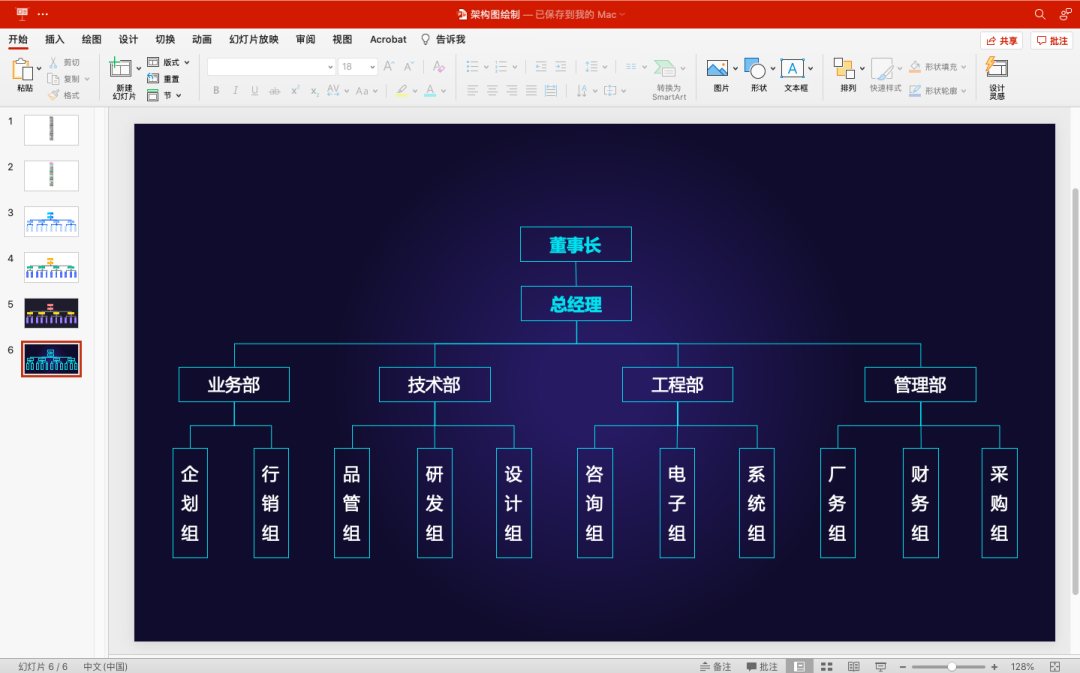Click the Share (共享) button
Screen dimensions: 1080x673
tap(1001, 41)
